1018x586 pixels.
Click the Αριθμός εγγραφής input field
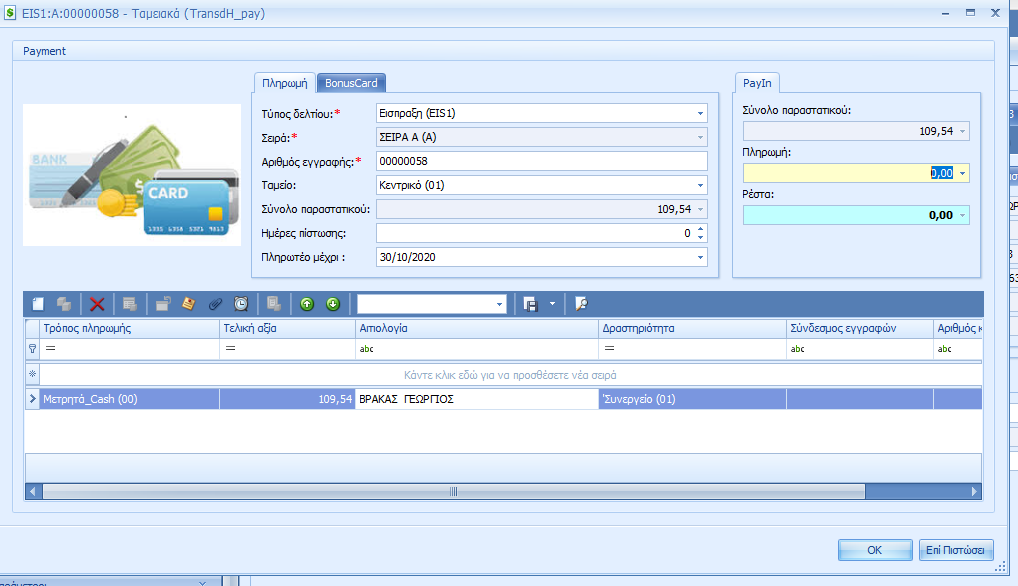(x=540, y=161)
